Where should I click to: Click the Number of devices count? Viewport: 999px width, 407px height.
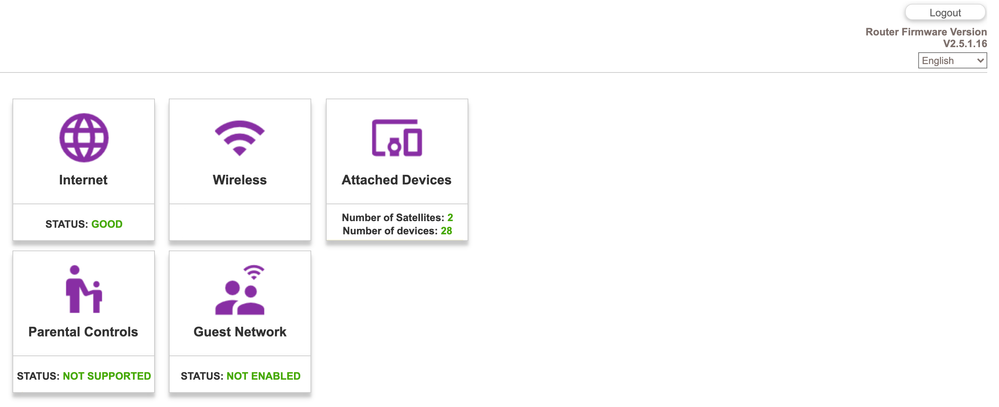pos(446,232)
